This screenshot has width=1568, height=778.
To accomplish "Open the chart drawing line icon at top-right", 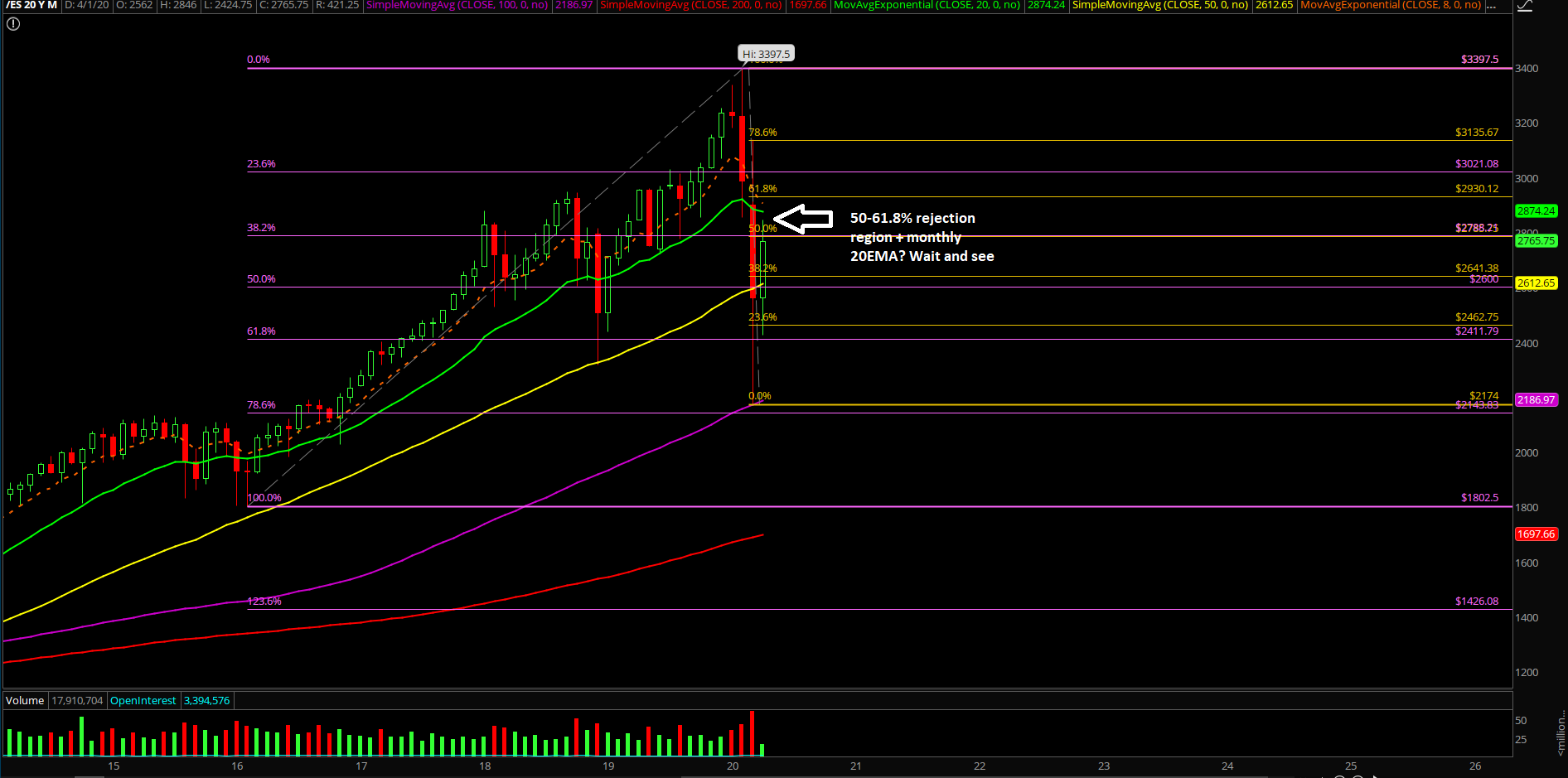I will point(1524,6).
